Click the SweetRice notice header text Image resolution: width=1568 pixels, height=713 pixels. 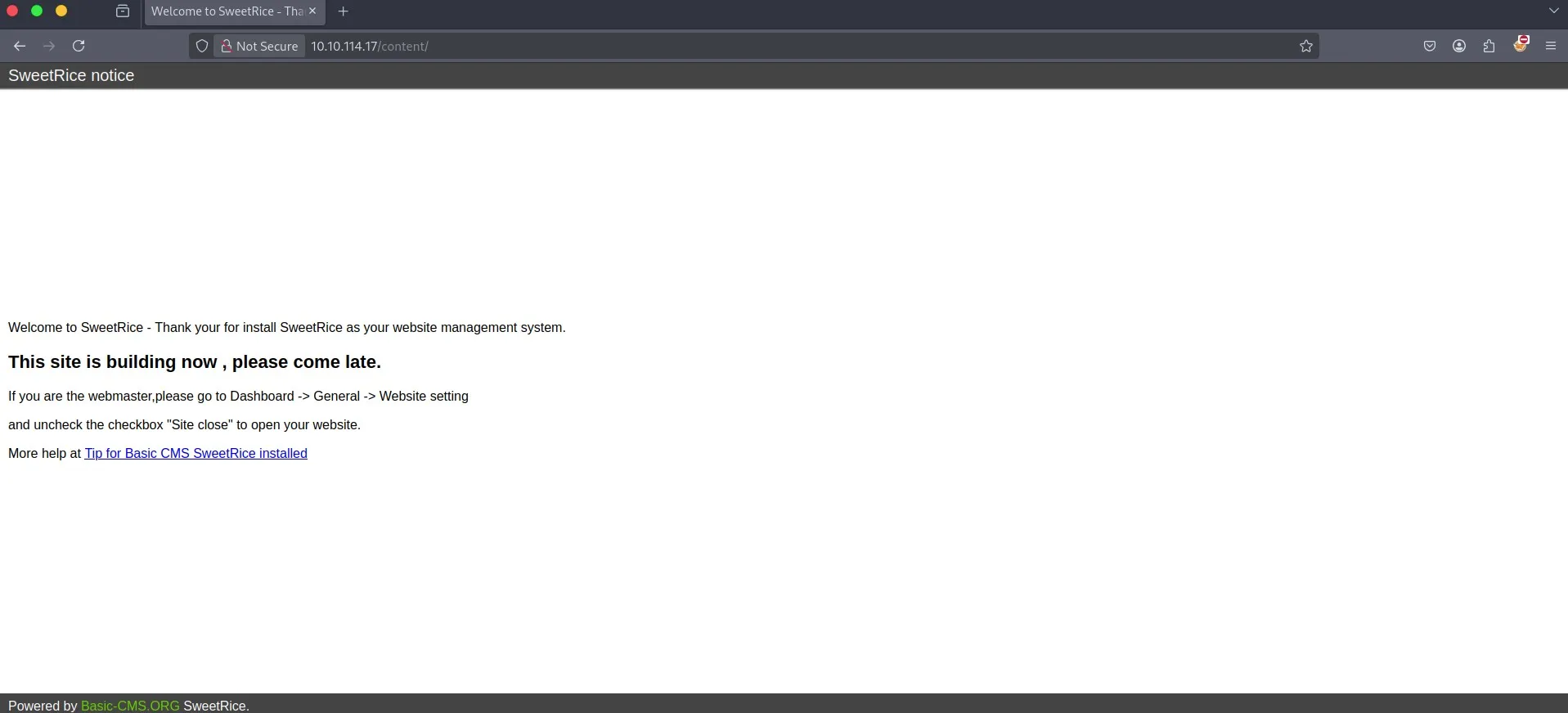71,75
